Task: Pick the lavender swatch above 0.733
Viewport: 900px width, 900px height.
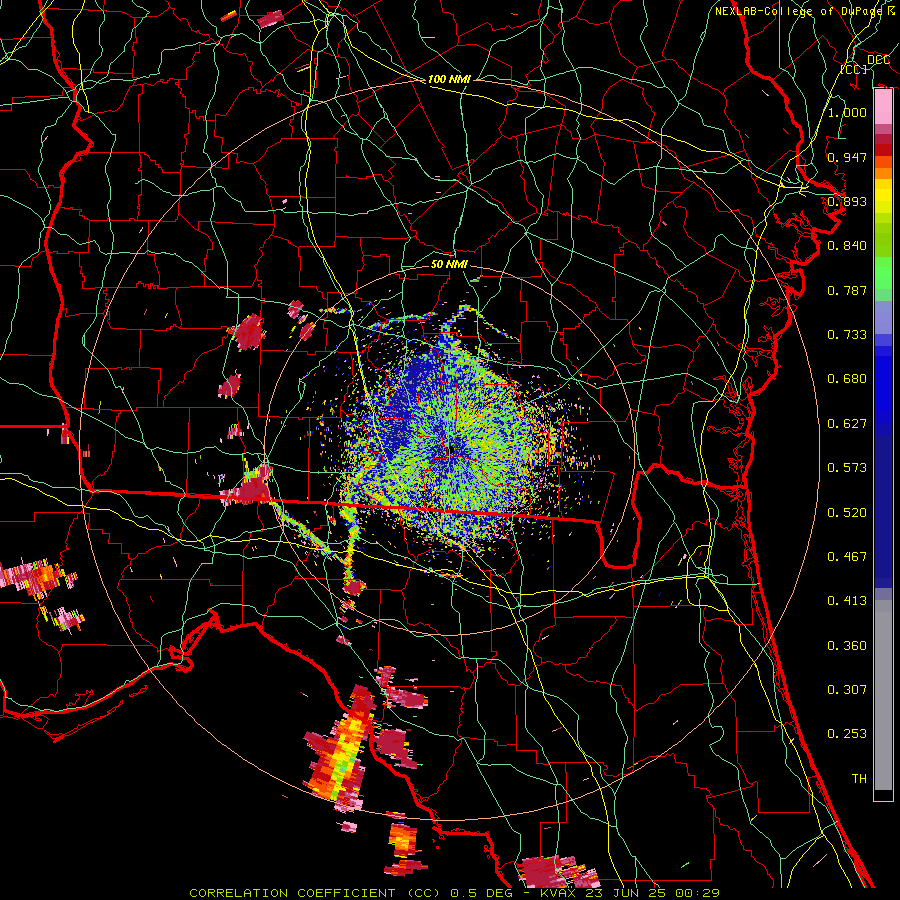Action: (883, 317)
